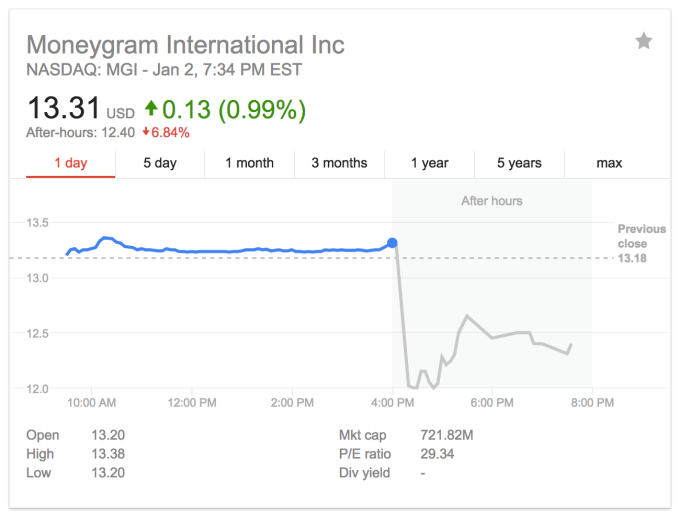Click the P/E ratio value 29.34

[437, 454]
